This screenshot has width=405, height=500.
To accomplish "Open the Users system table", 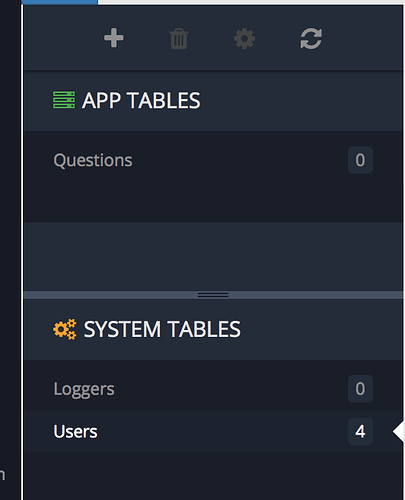I will [213, 431].
